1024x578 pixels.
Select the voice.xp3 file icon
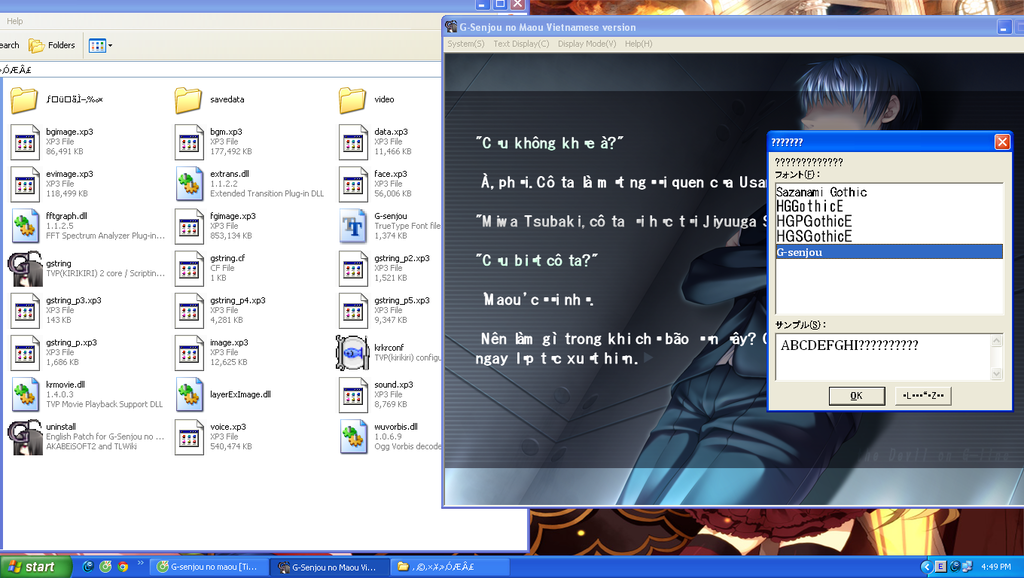[189, 437]
